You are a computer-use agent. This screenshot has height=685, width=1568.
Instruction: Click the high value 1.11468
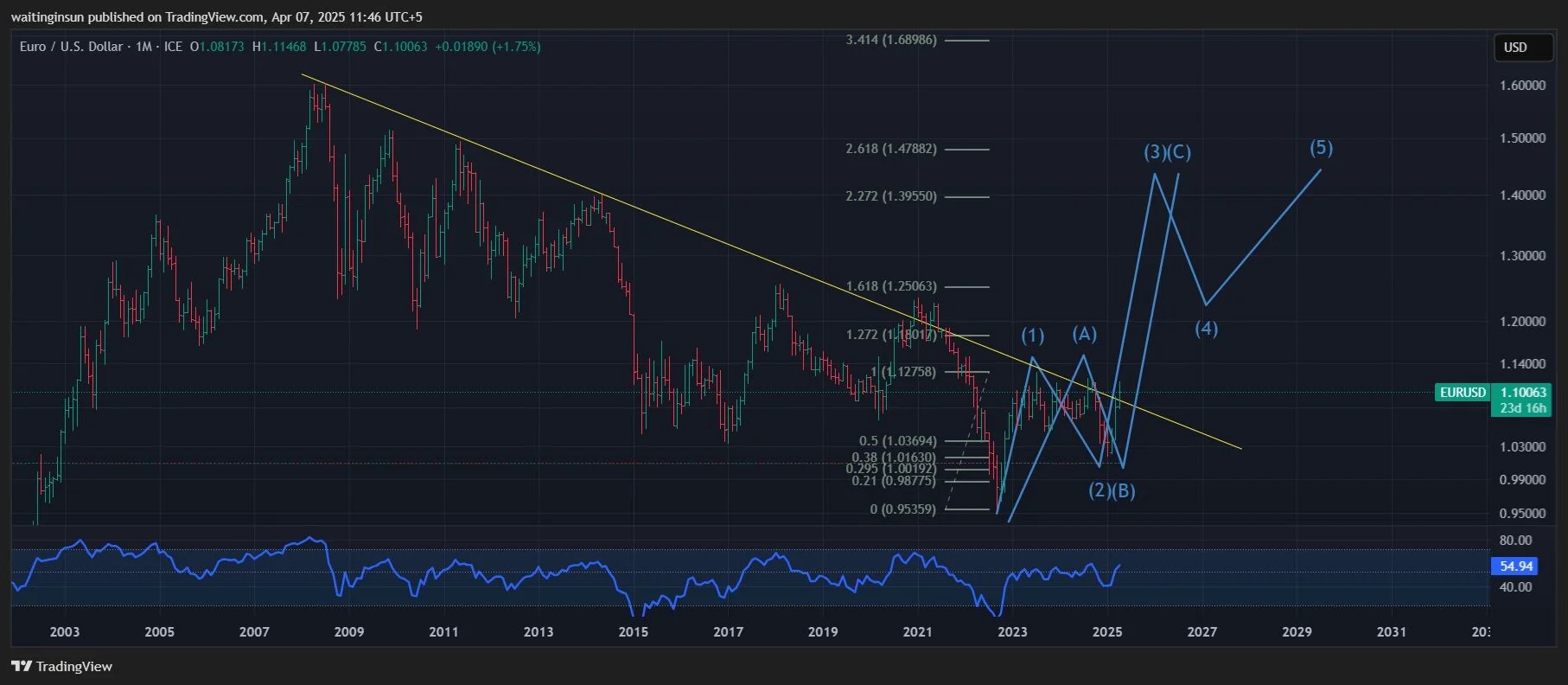(x=284, y=47)
